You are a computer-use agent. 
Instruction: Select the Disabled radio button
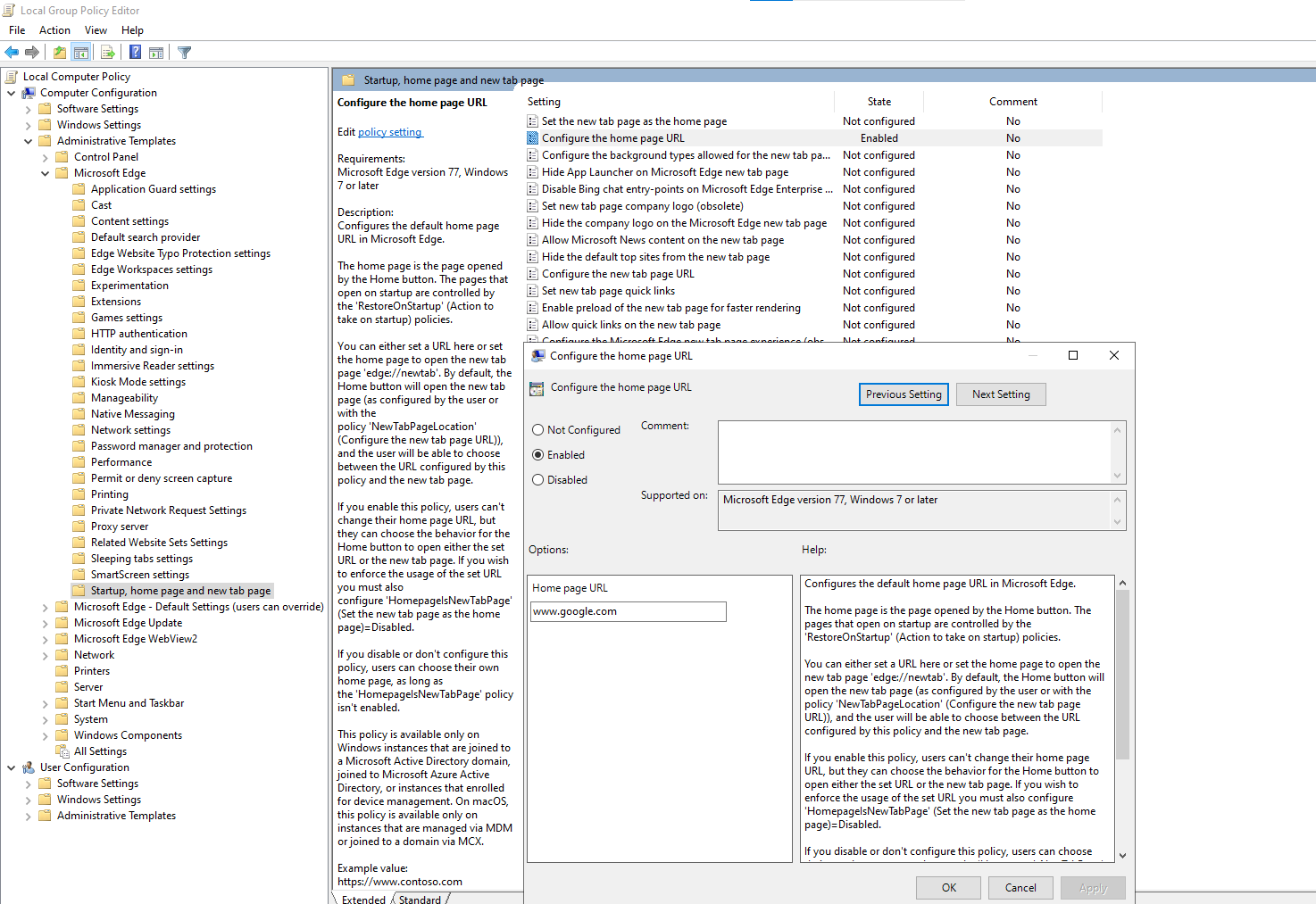(537, 480)
